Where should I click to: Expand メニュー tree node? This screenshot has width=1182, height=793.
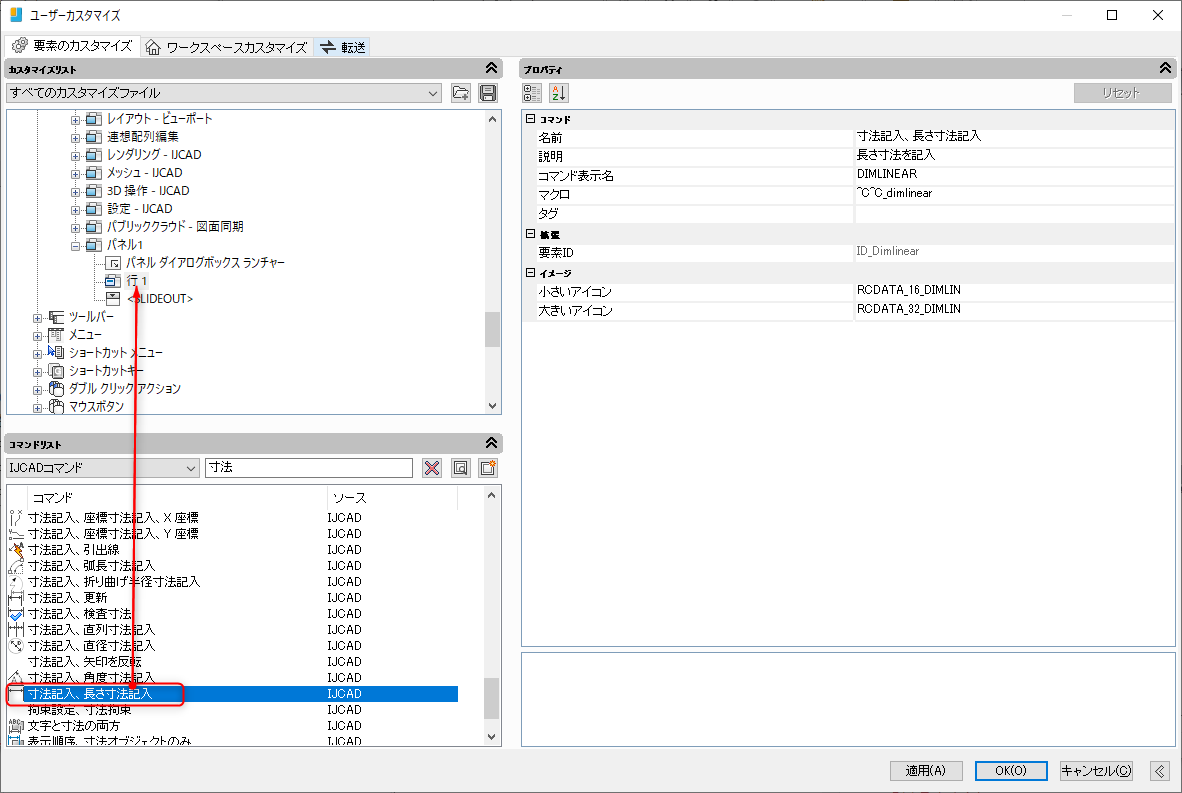38,336
